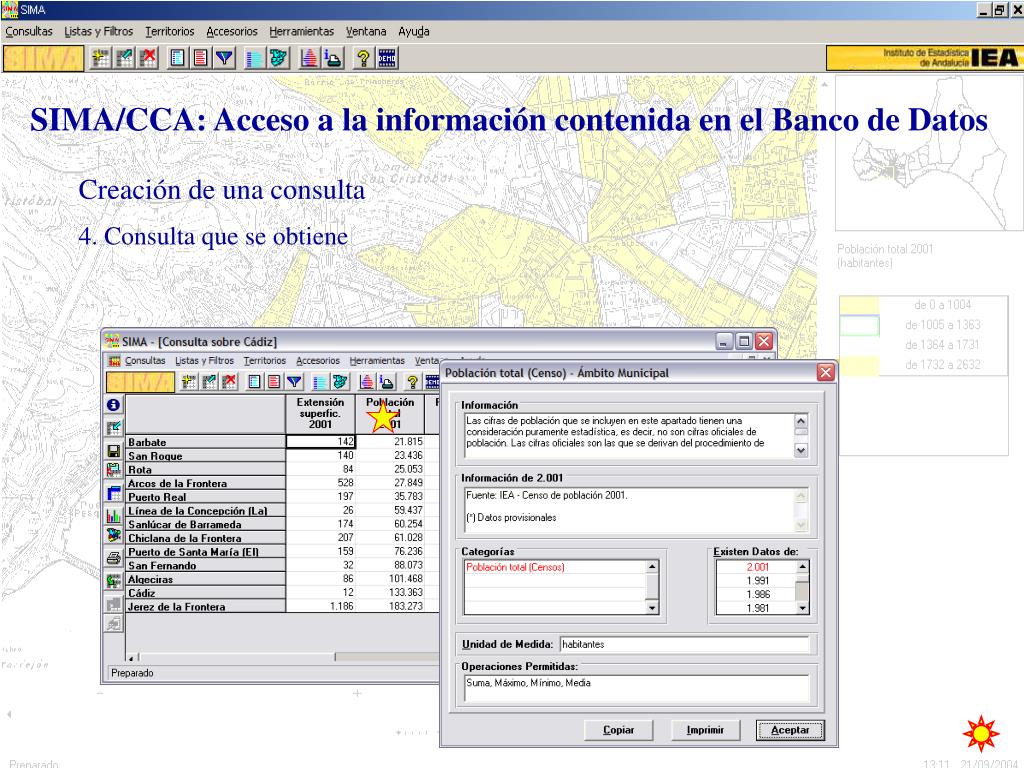The image size is (1024, 768).
Task: Click the overview map thumbnail at top right
Action: coord(929,153)
